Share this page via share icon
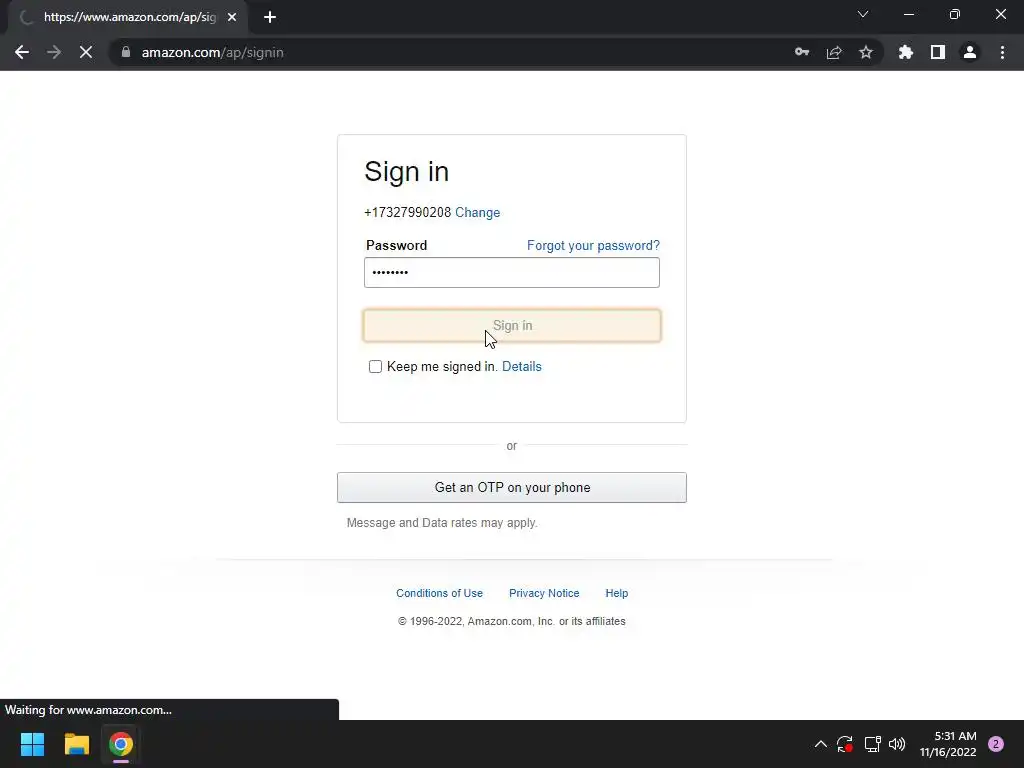Image resolution: width=1024 pixels, height=768 pixels. 834,52
